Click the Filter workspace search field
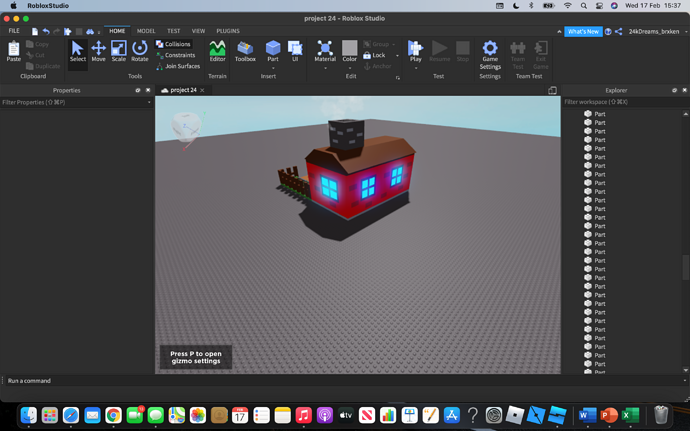 click(626, 102)
